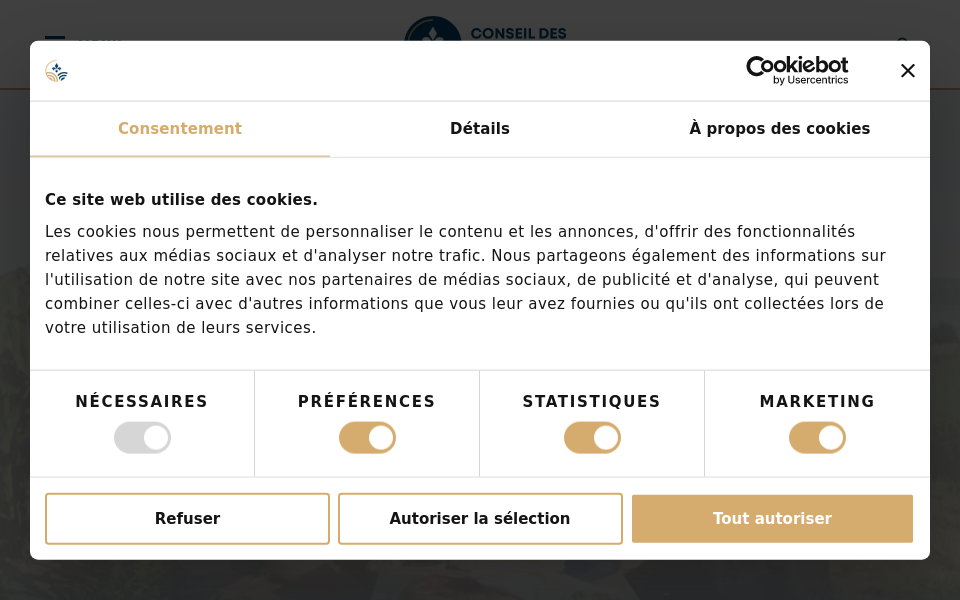Disable the Marketing cookies switch
The image size is (960, 600).
click(x=817, y=438)
